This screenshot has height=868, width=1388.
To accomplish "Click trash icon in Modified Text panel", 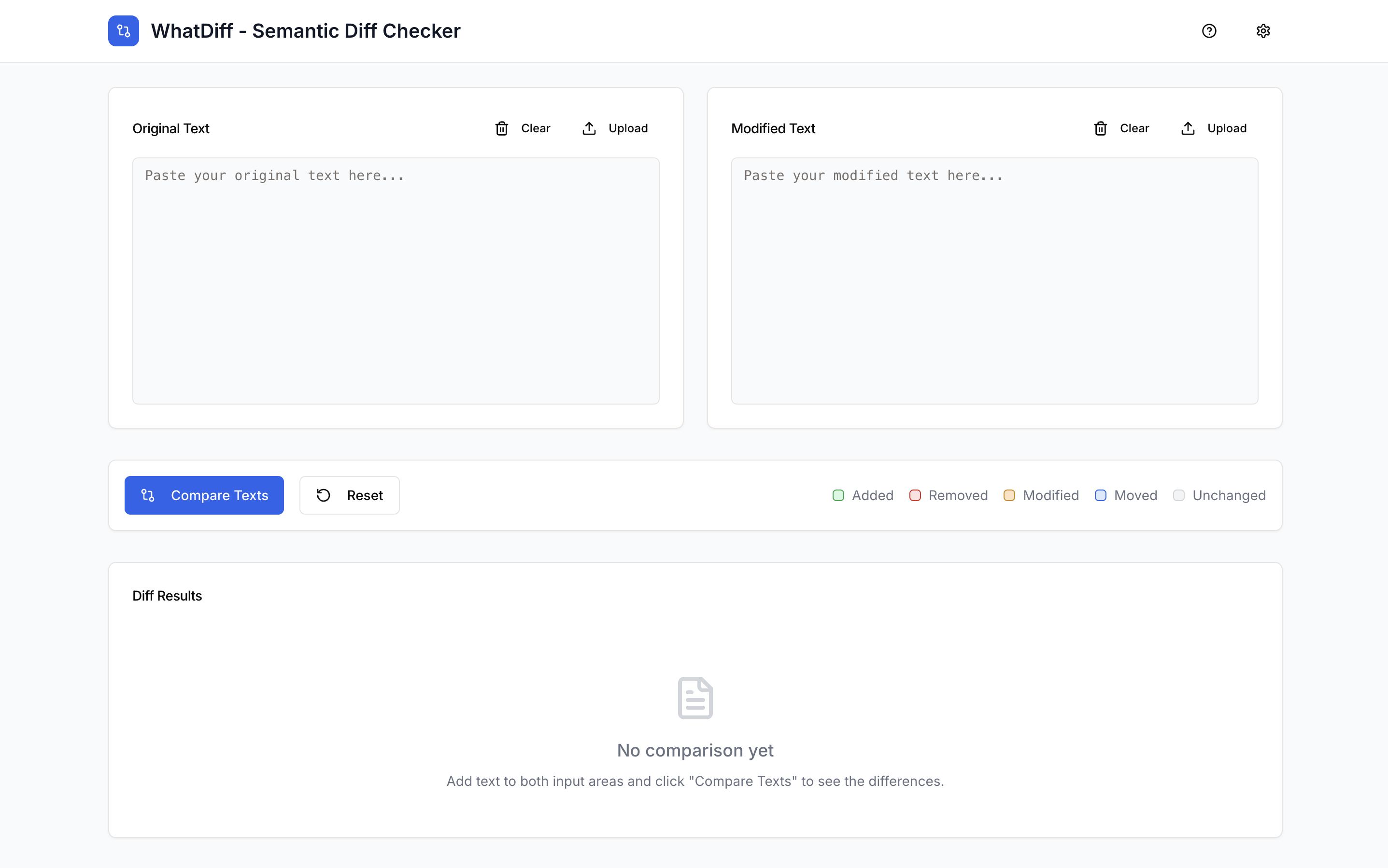I will tap(1100, 128).
